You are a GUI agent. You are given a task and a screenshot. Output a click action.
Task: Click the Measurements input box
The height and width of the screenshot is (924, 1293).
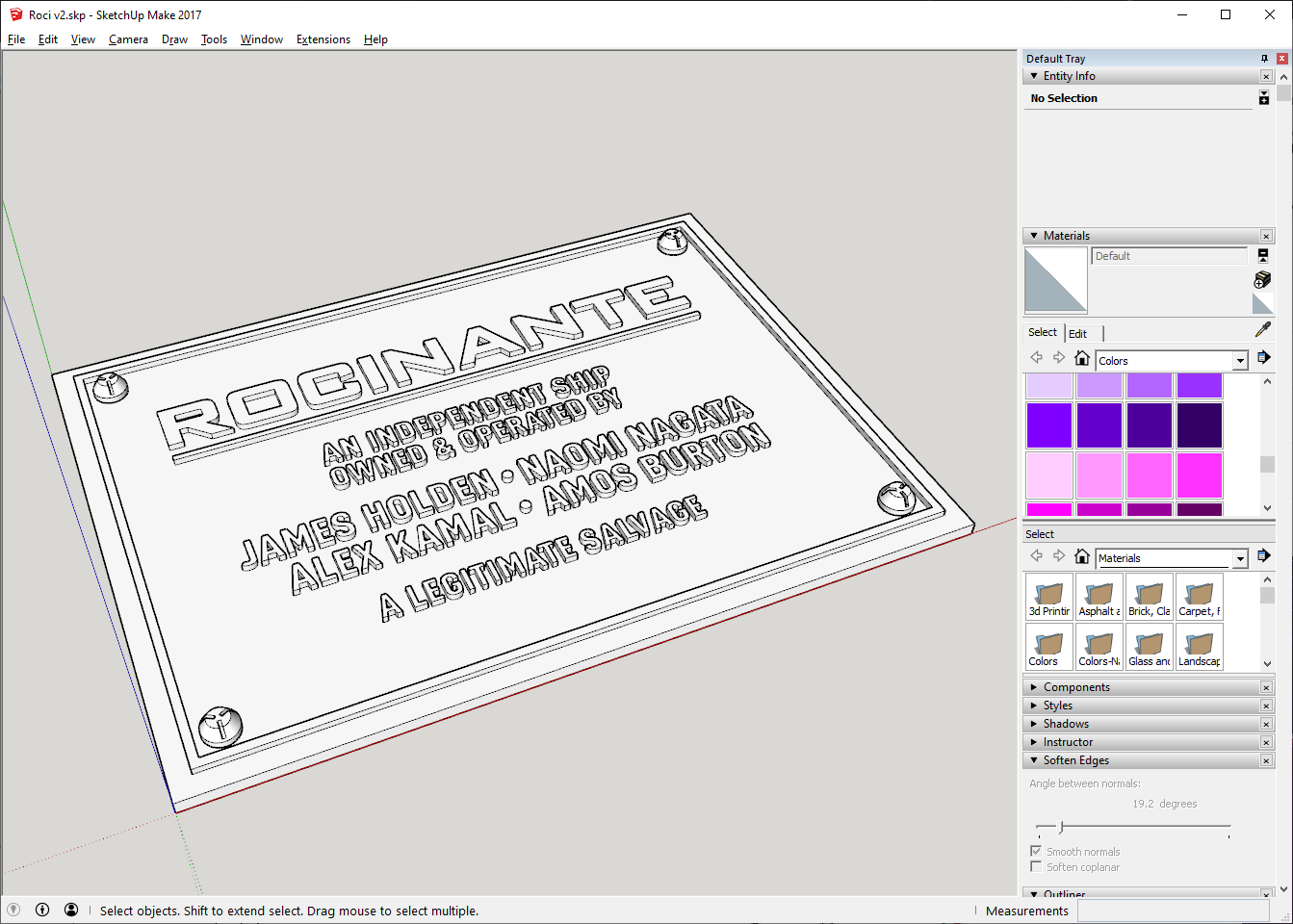point(1173,911)
